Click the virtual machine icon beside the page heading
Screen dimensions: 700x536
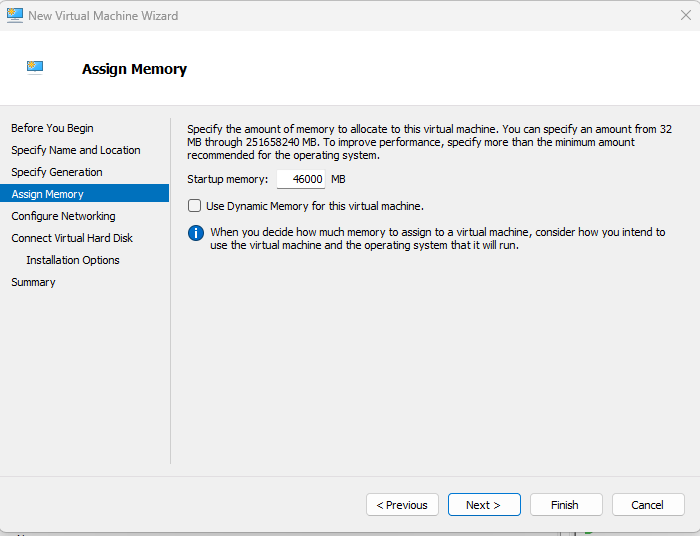[35, 68]
